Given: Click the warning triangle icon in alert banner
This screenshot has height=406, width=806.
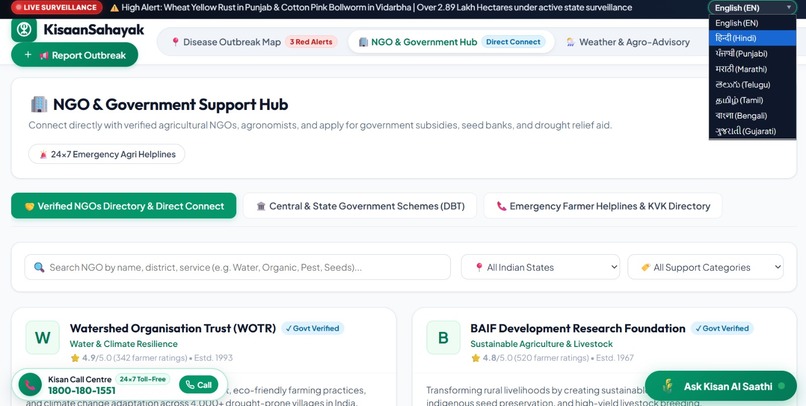Looking at the screenshot, I should pyautogui.click(x=114, y=8).
